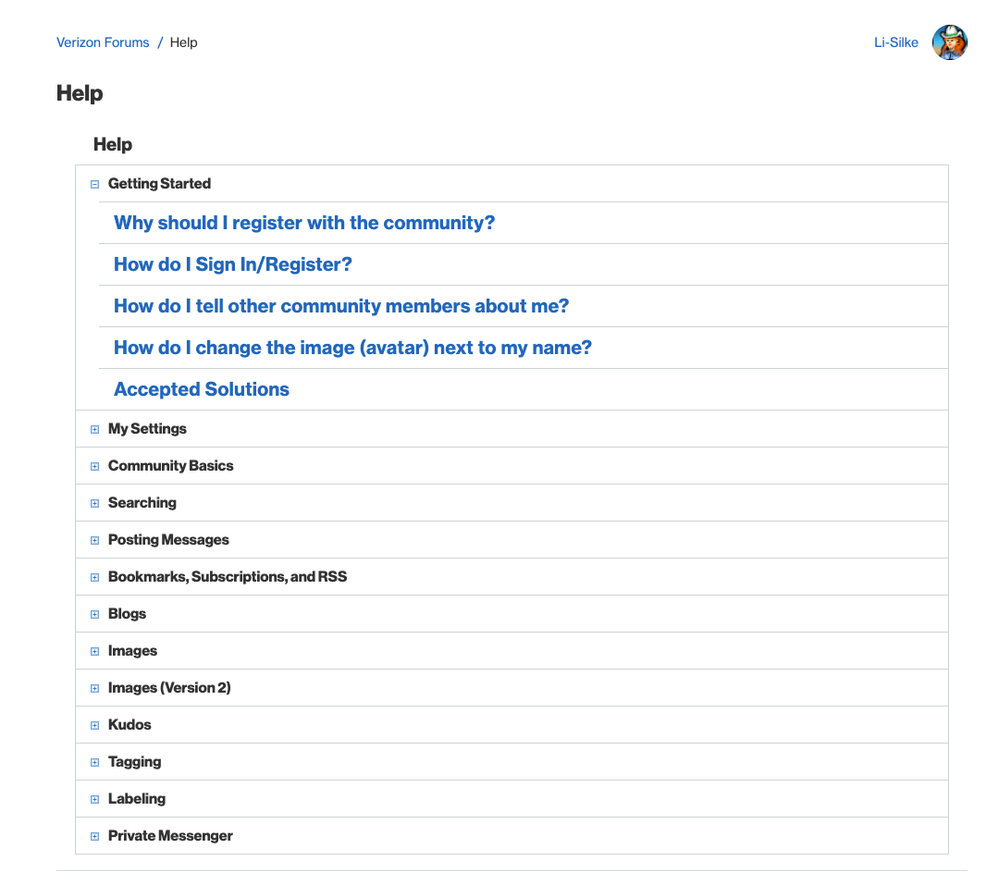Open Li-Silke's avatar image
This screenshot has height=871, width=999.
tap(949, 42)
